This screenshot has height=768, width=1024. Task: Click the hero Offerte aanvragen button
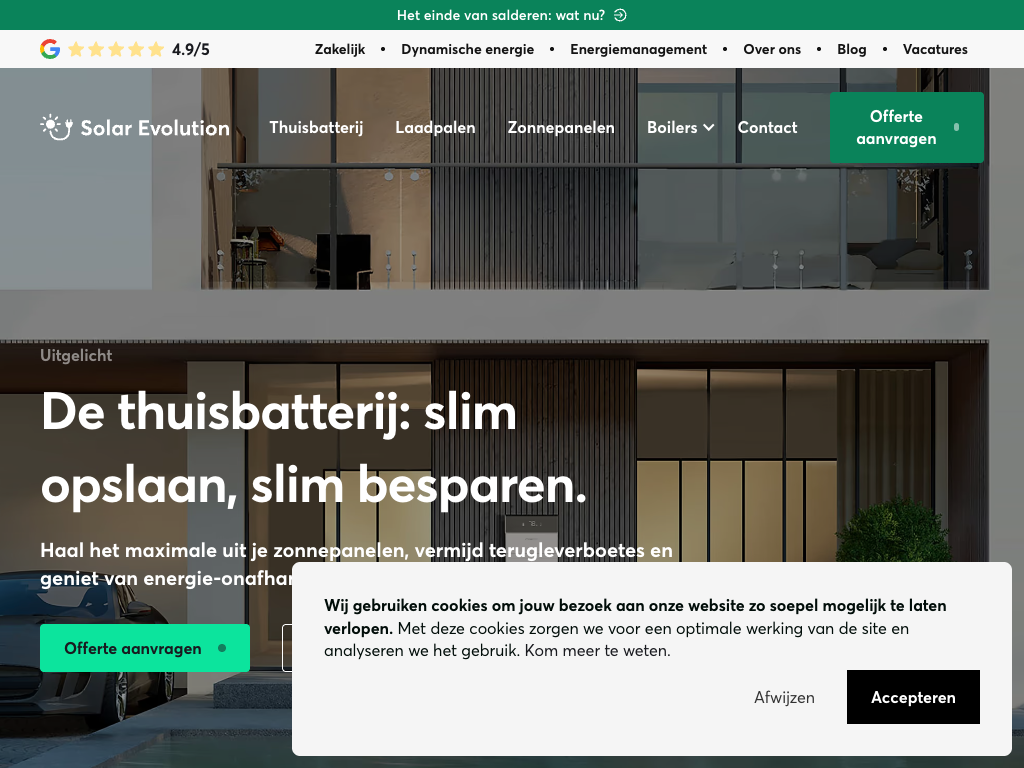click(x=145, y=648)
